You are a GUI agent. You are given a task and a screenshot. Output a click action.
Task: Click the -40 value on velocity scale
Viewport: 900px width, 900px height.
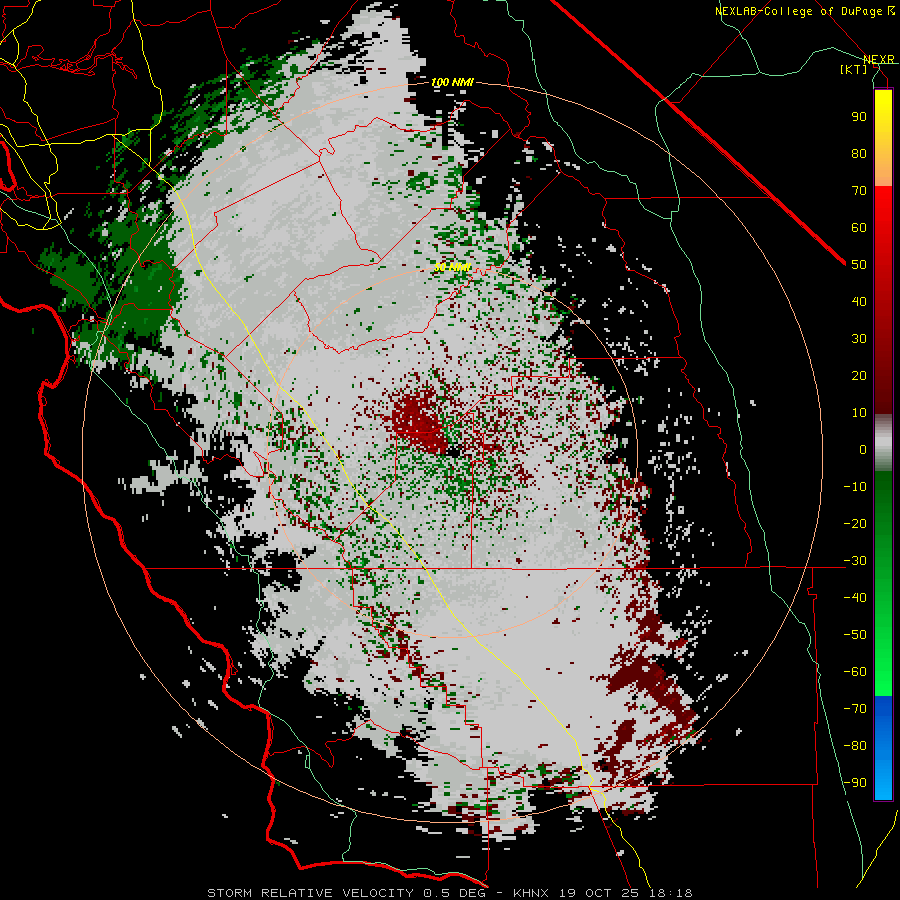pyautogui.click(x=855, y=598)
